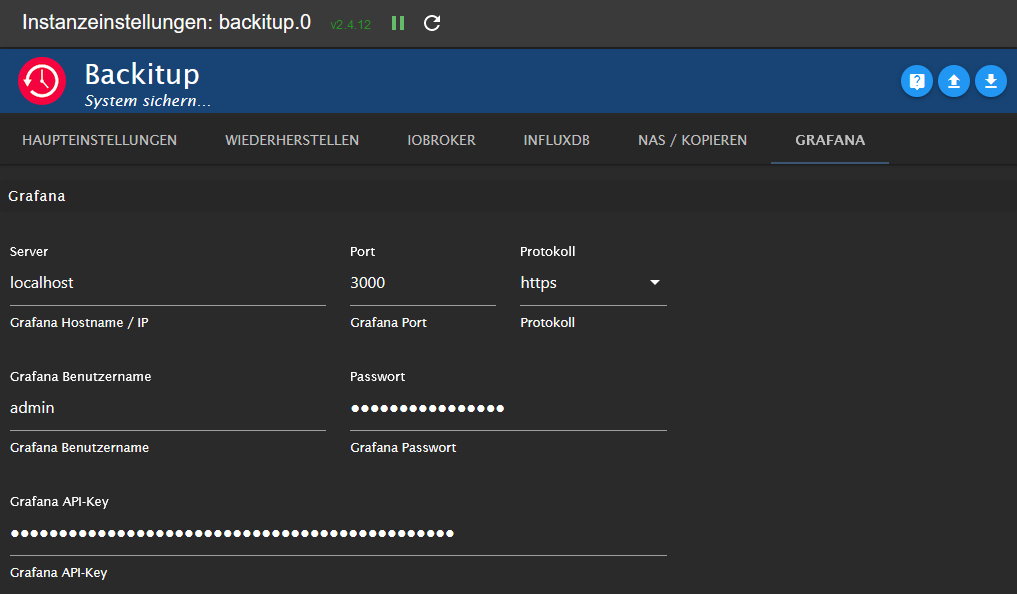Focus the Grafana Port field

click(x=422, y=283)
